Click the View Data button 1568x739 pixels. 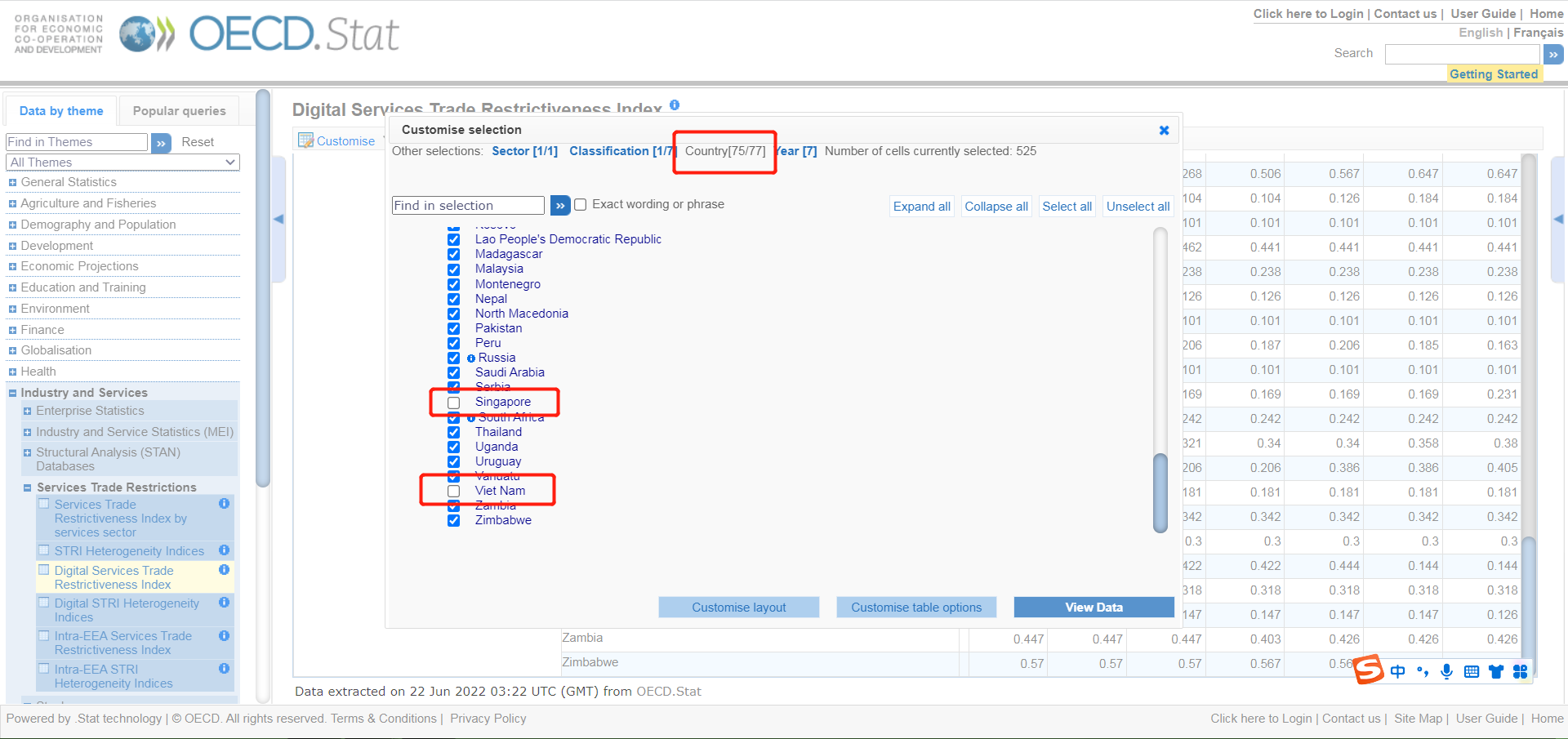[1094, 608]
